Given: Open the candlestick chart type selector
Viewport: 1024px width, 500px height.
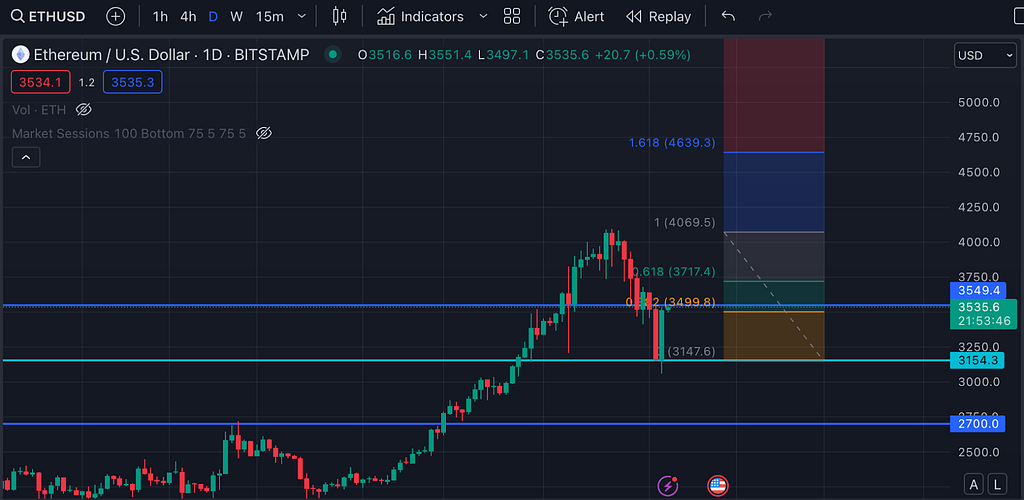Looking at the screenshot, I should click(340, 16).
